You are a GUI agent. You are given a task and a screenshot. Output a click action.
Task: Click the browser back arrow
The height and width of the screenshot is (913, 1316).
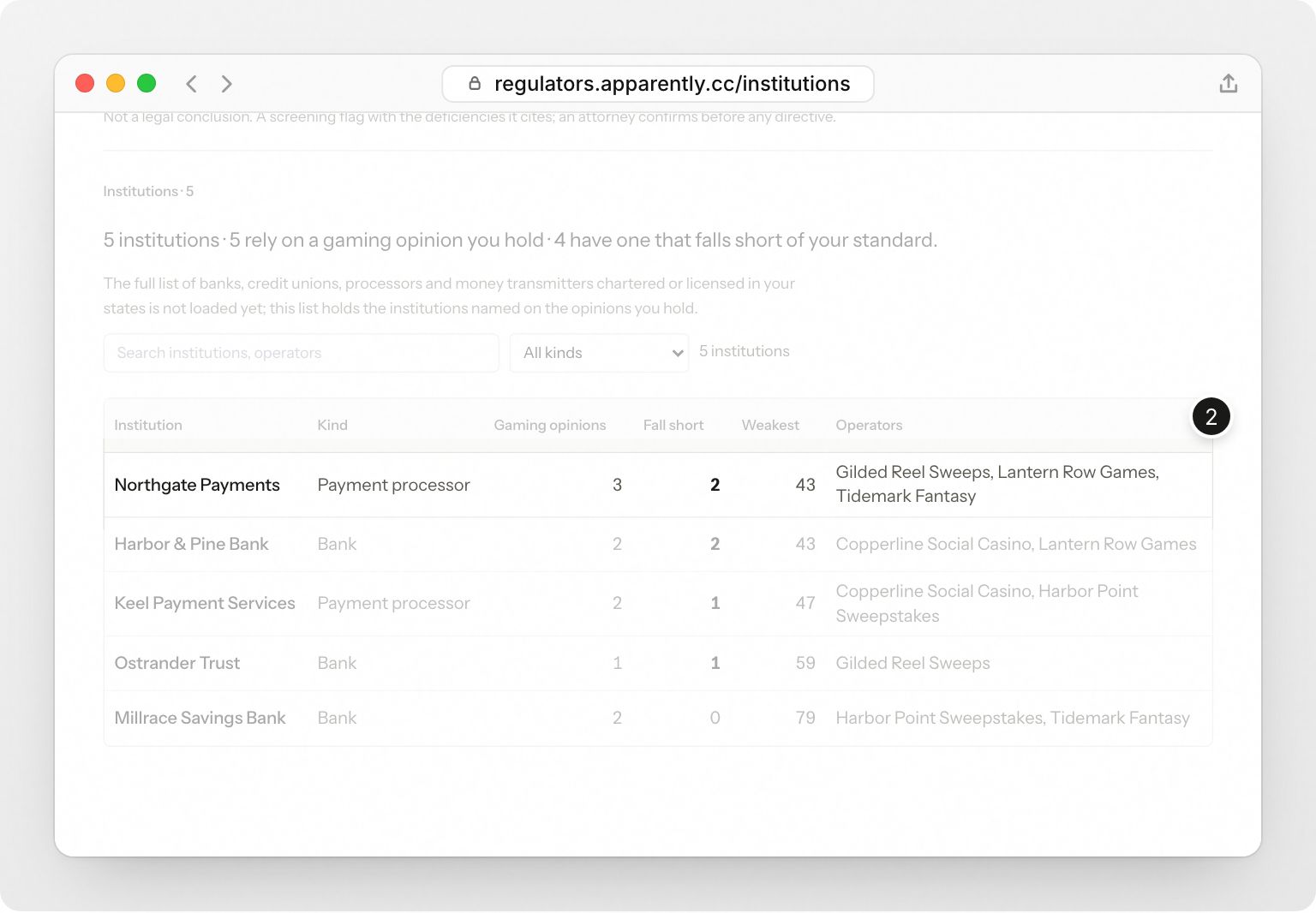(191, 83)
